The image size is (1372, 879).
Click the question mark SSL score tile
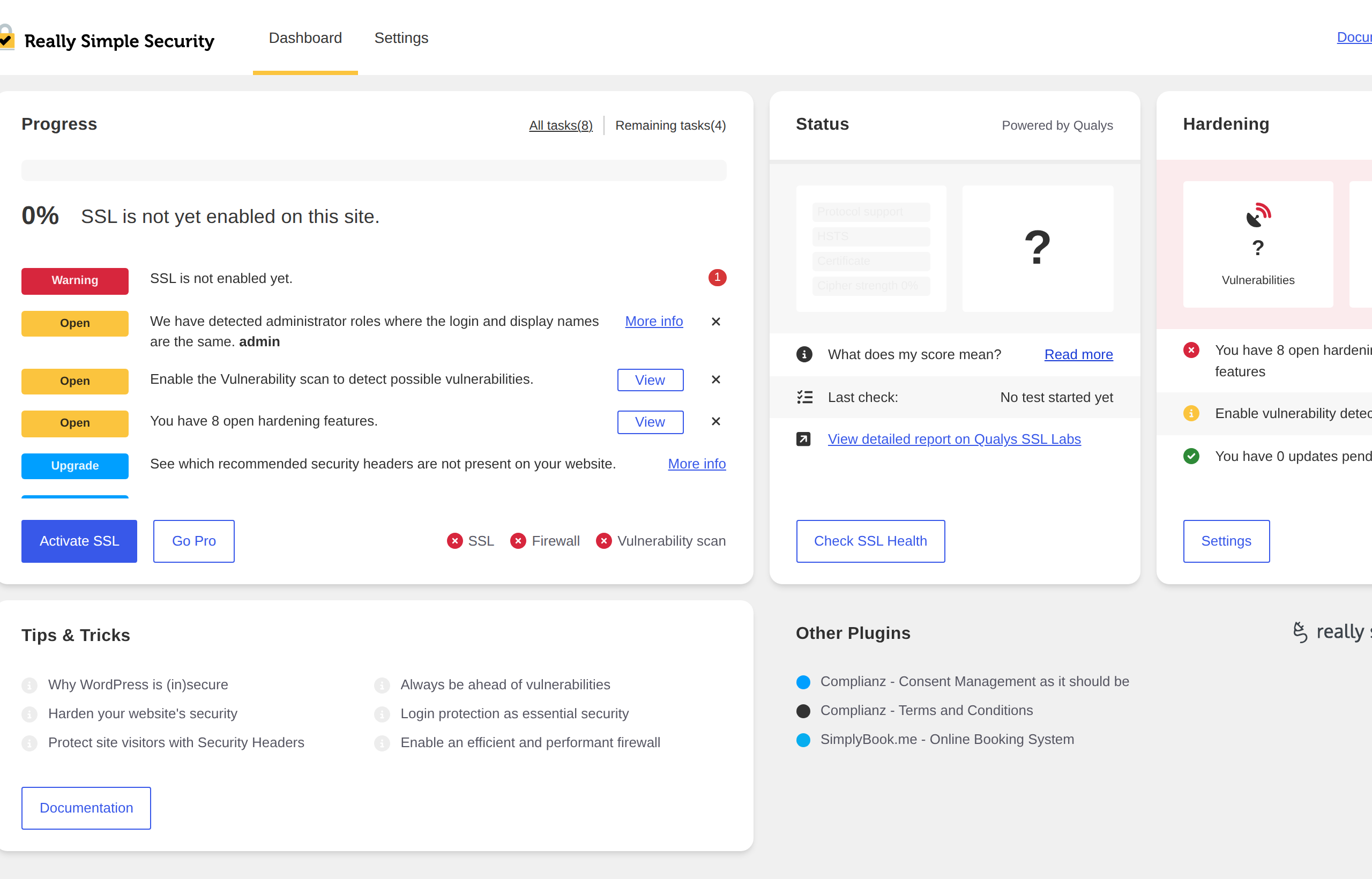(1038, 248)
